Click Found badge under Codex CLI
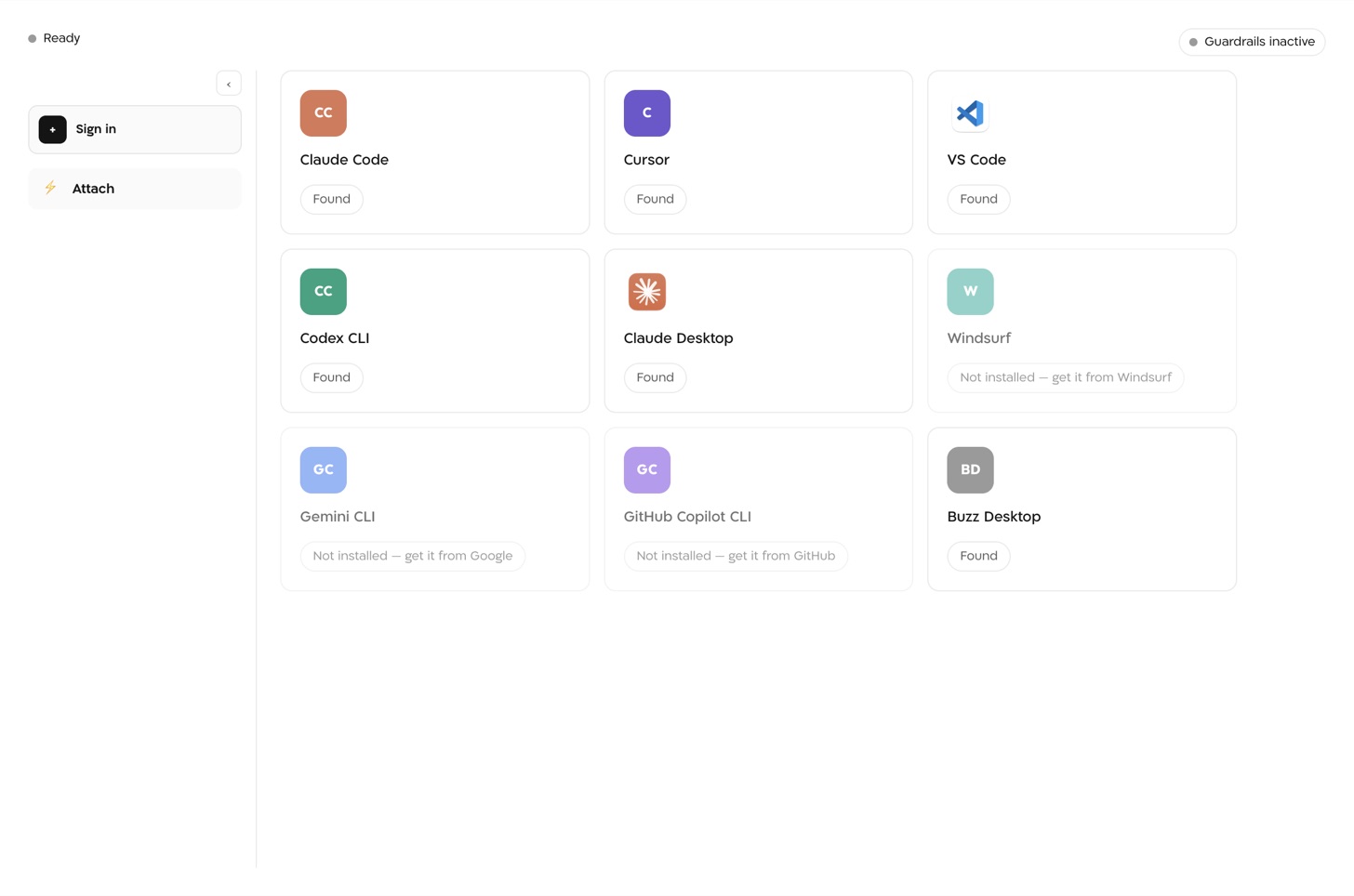 [x=331, y=377]
